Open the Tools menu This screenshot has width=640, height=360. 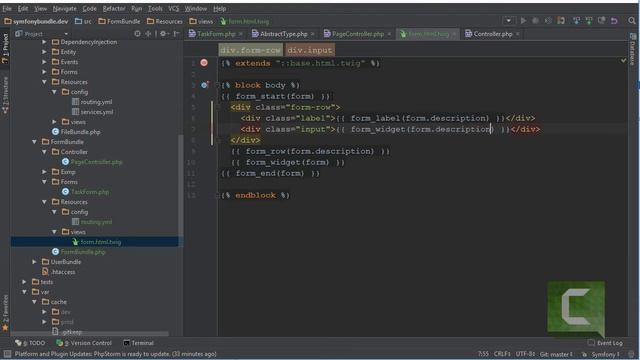[x=155, y=8]
